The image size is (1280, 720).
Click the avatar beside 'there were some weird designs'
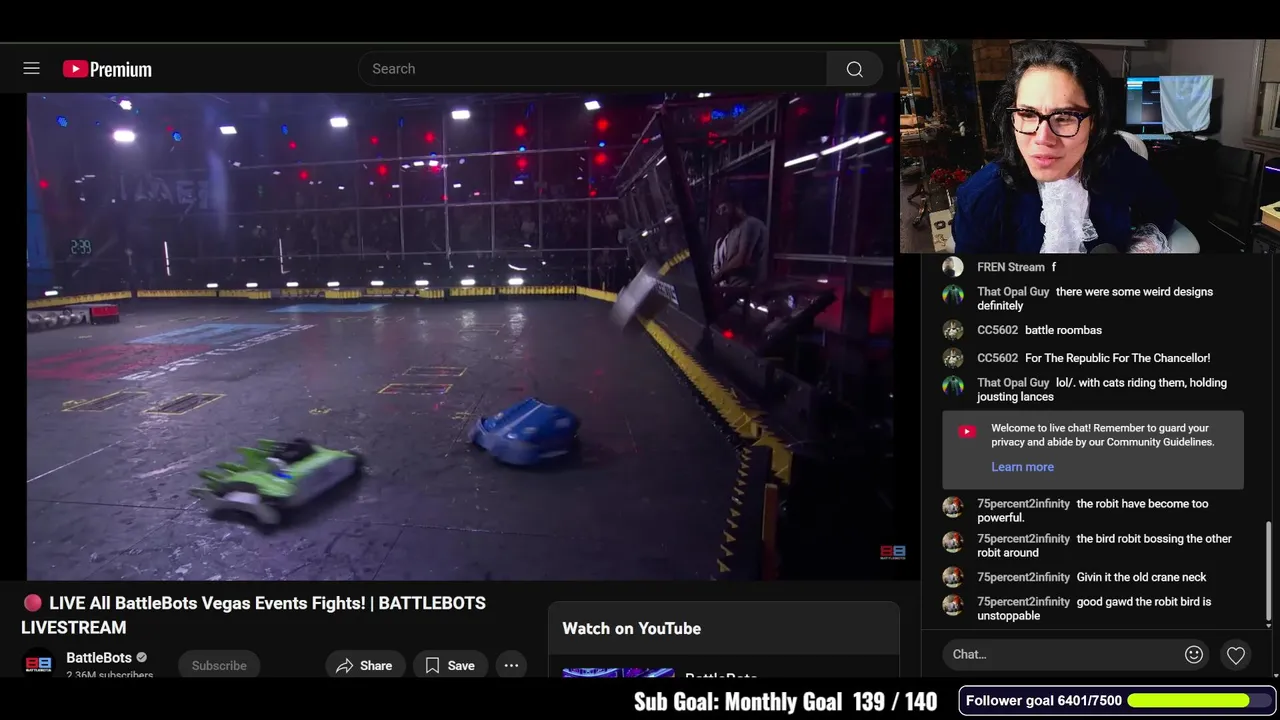click(953, 294)
